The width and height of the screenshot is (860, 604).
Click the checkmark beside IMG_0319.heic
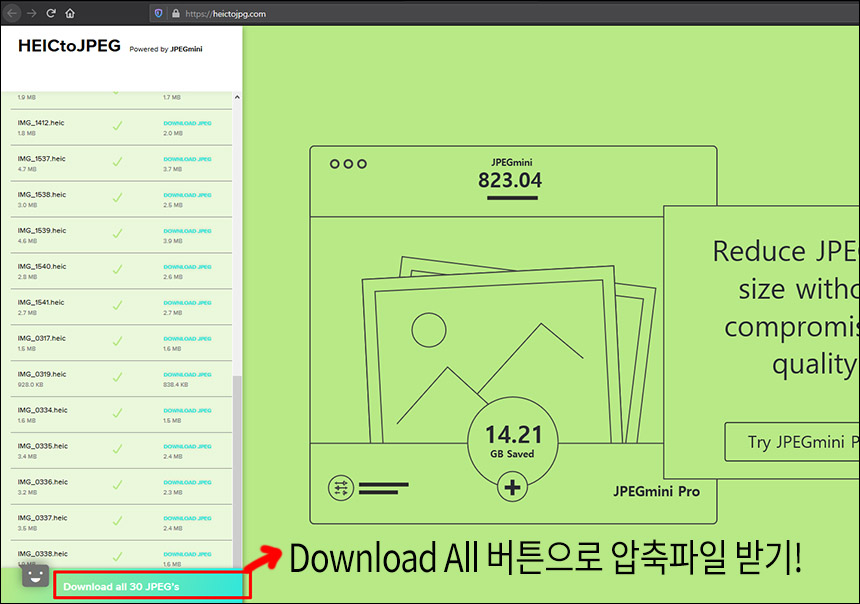(x=117, y=377)
